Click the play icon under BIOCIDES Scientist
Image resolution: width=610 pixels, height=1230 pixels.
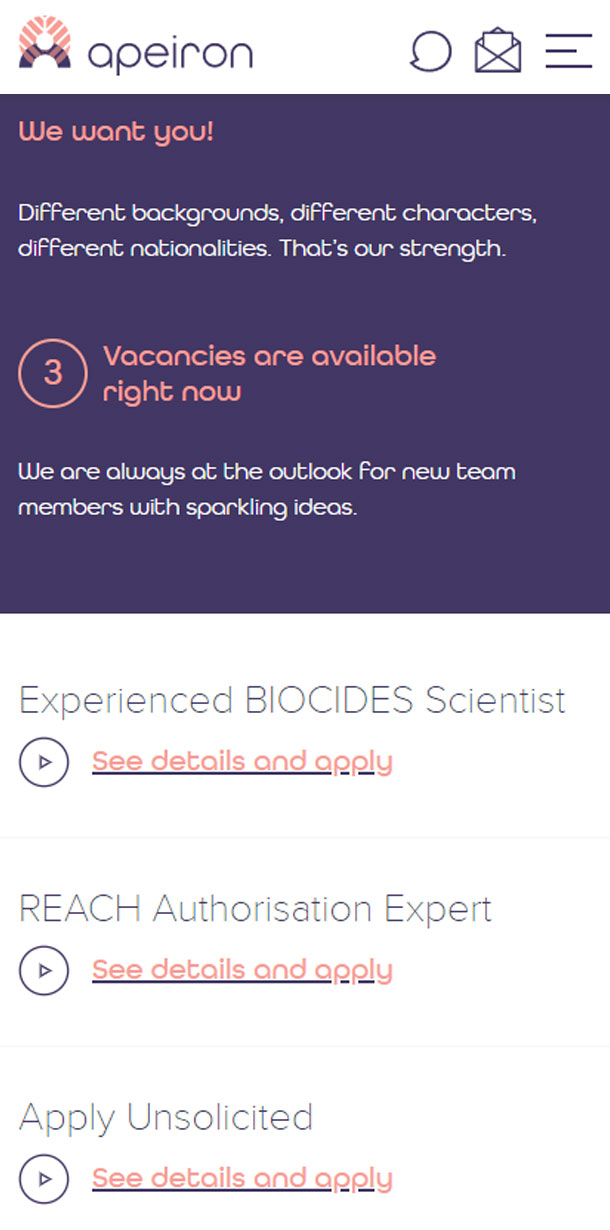[x=44, y=762]
